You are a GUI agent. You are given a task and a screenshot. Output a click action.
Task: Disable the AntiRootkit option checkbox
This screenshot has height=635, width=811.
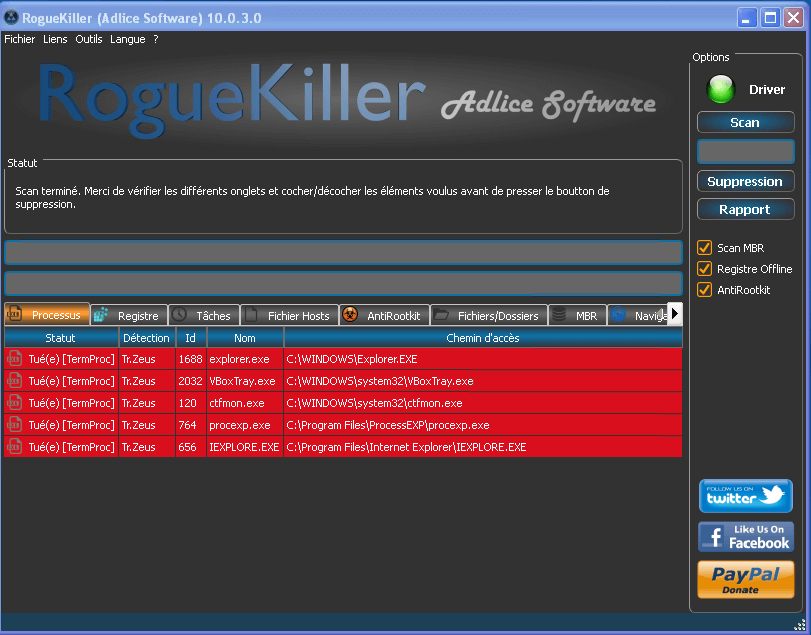point(704,290)
